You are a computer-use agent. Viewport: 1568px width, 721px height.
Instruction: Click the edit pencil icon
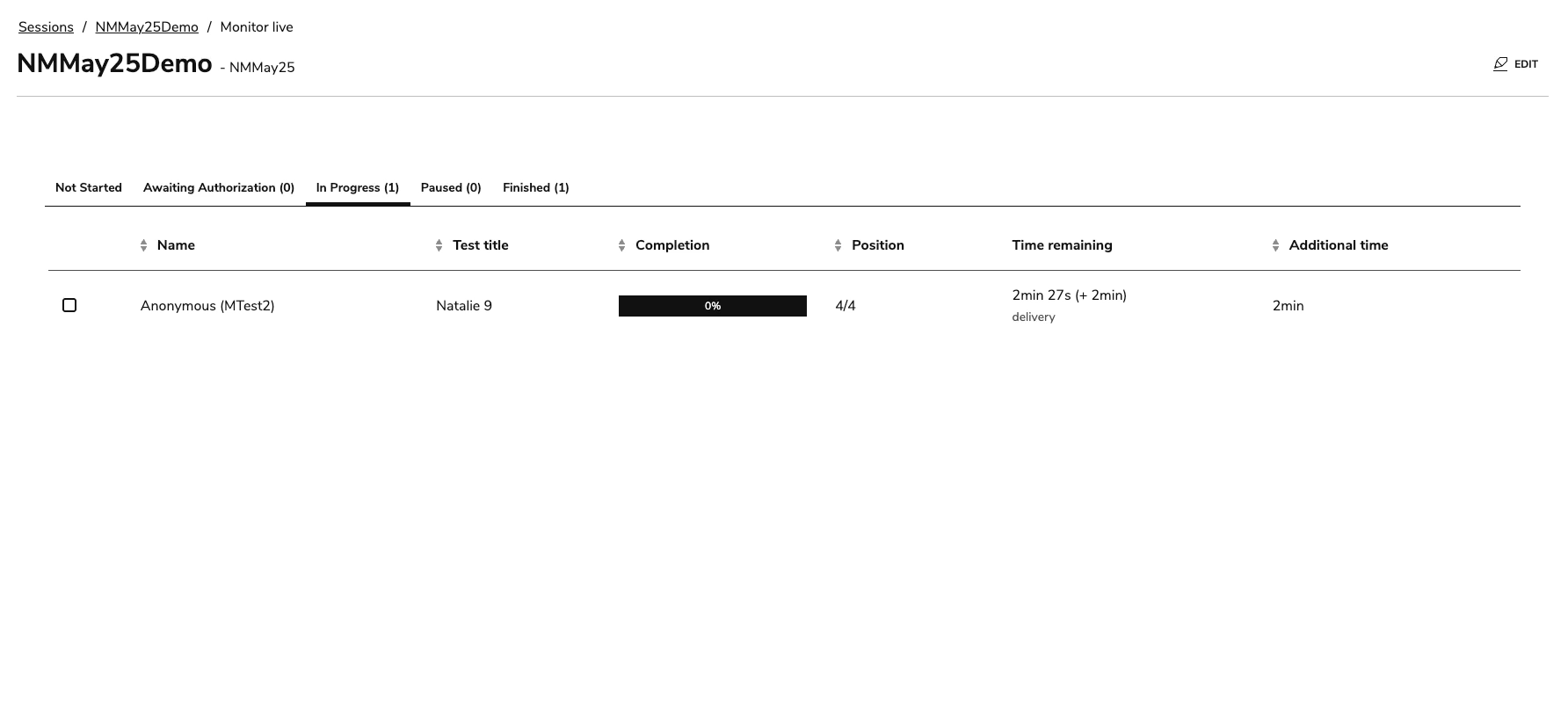tap(1500, 64)
